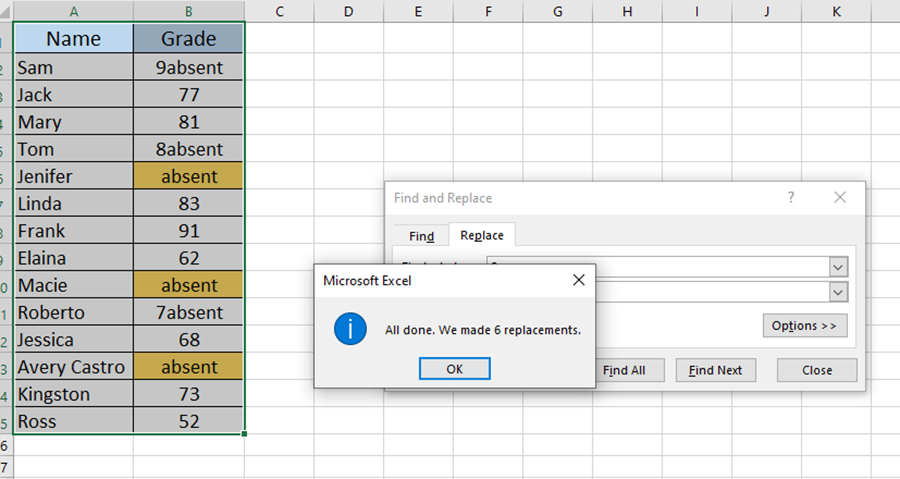Viewport: 900px width, 479px height.
Task: Select the cell containing 7absent
Action: click(189, 312)
